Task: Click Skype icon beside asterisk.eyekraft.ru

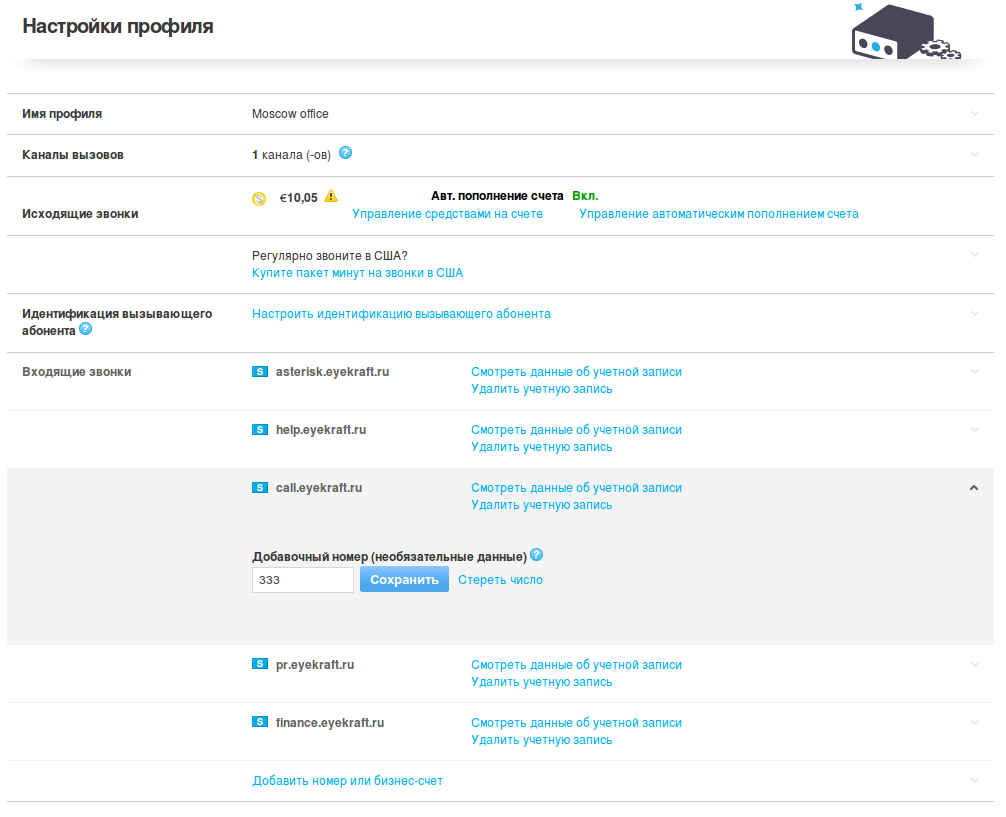Action: point(260,372)
